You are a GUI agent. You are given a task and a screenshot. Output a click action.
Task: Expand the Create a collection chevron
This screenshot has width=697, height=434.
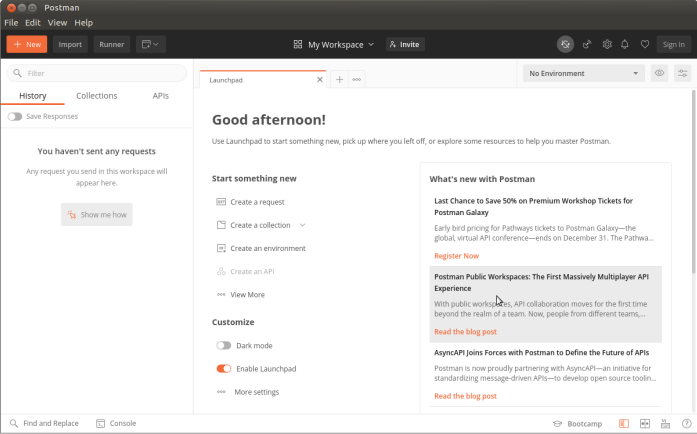click(x=302, y=226)
